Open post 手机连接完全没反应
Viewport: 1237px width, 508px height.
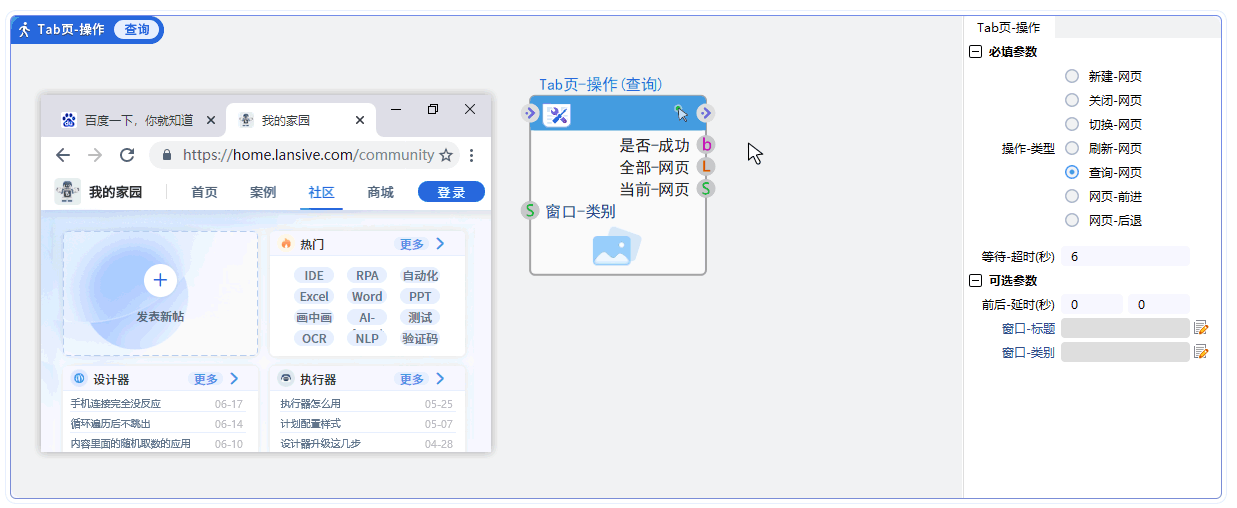tap(115, 404)
